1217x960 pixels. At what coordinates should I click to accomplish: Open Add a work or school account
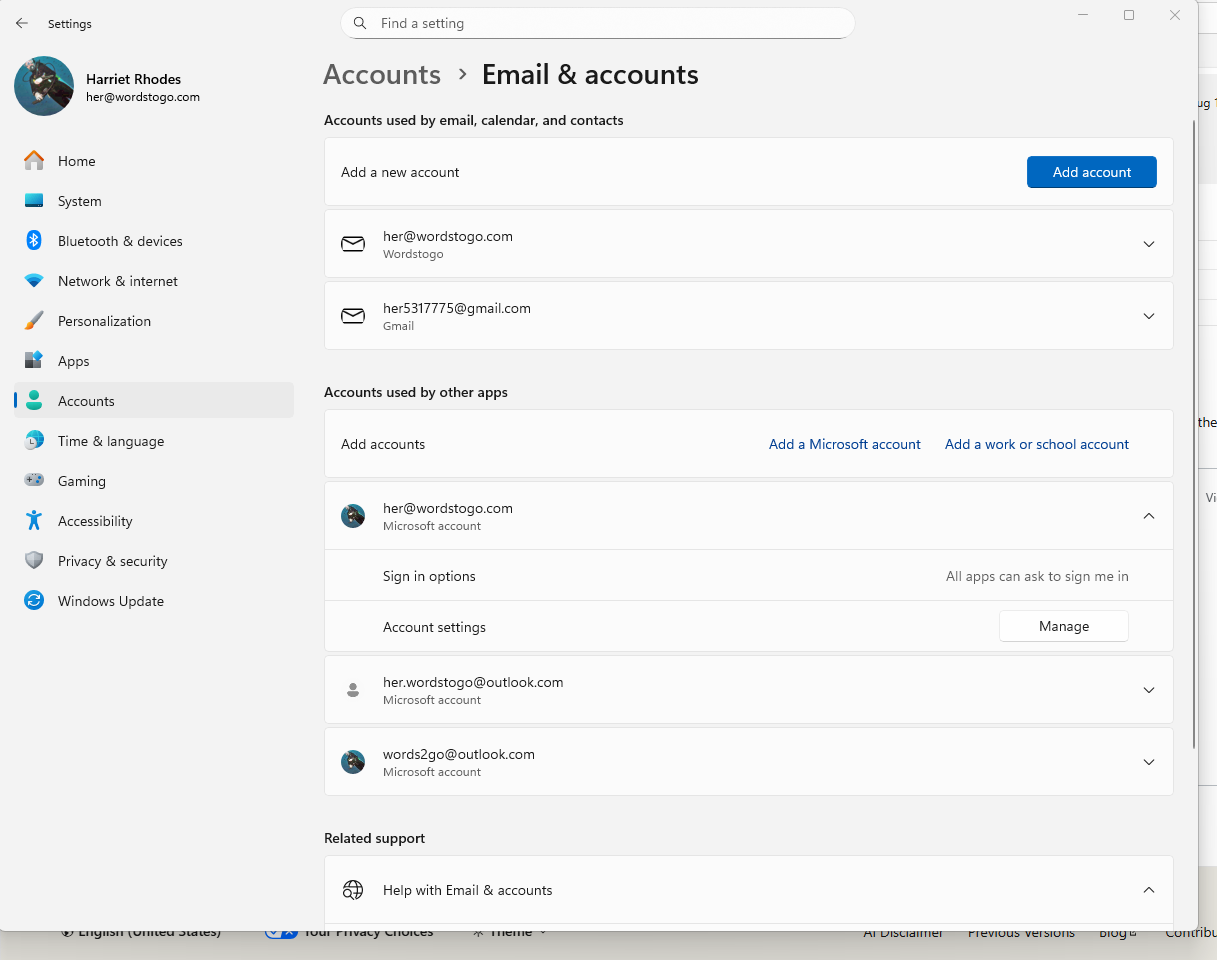tap(1036, 444)
